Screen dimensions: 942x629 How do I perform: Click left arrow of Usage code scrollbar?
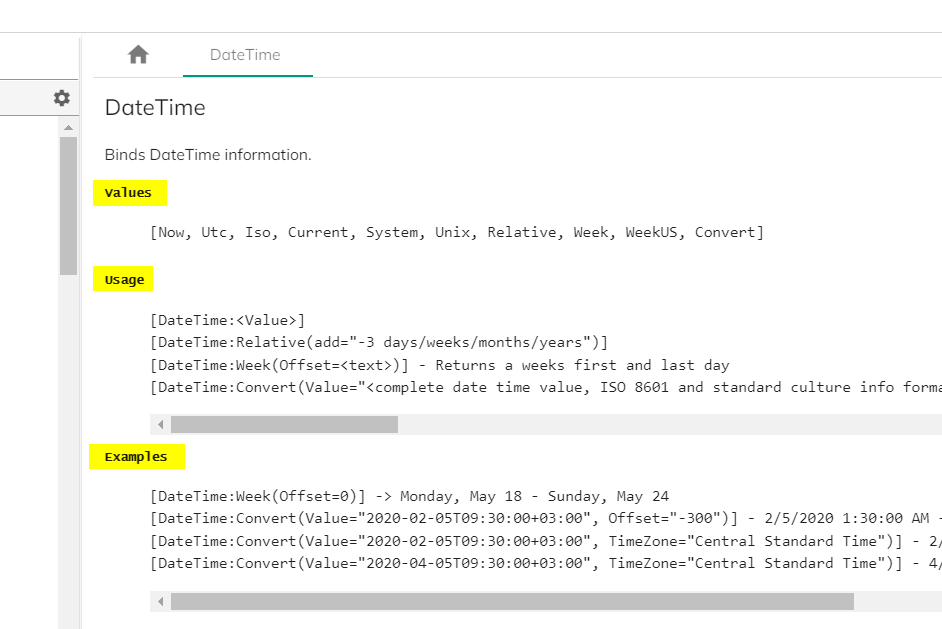[x=160, y=425]
